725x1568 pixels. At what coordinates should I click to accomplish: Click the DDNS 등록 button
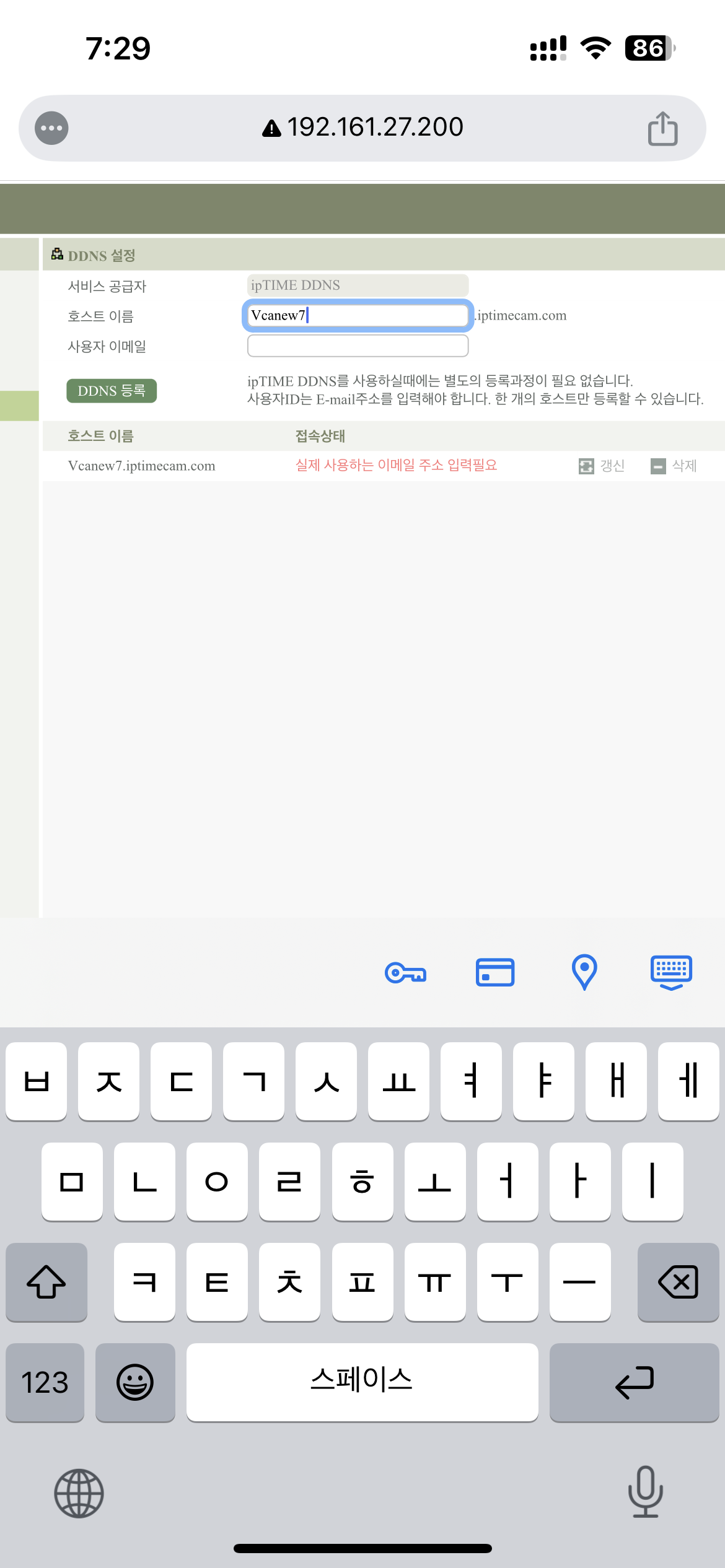coord(112,391)
